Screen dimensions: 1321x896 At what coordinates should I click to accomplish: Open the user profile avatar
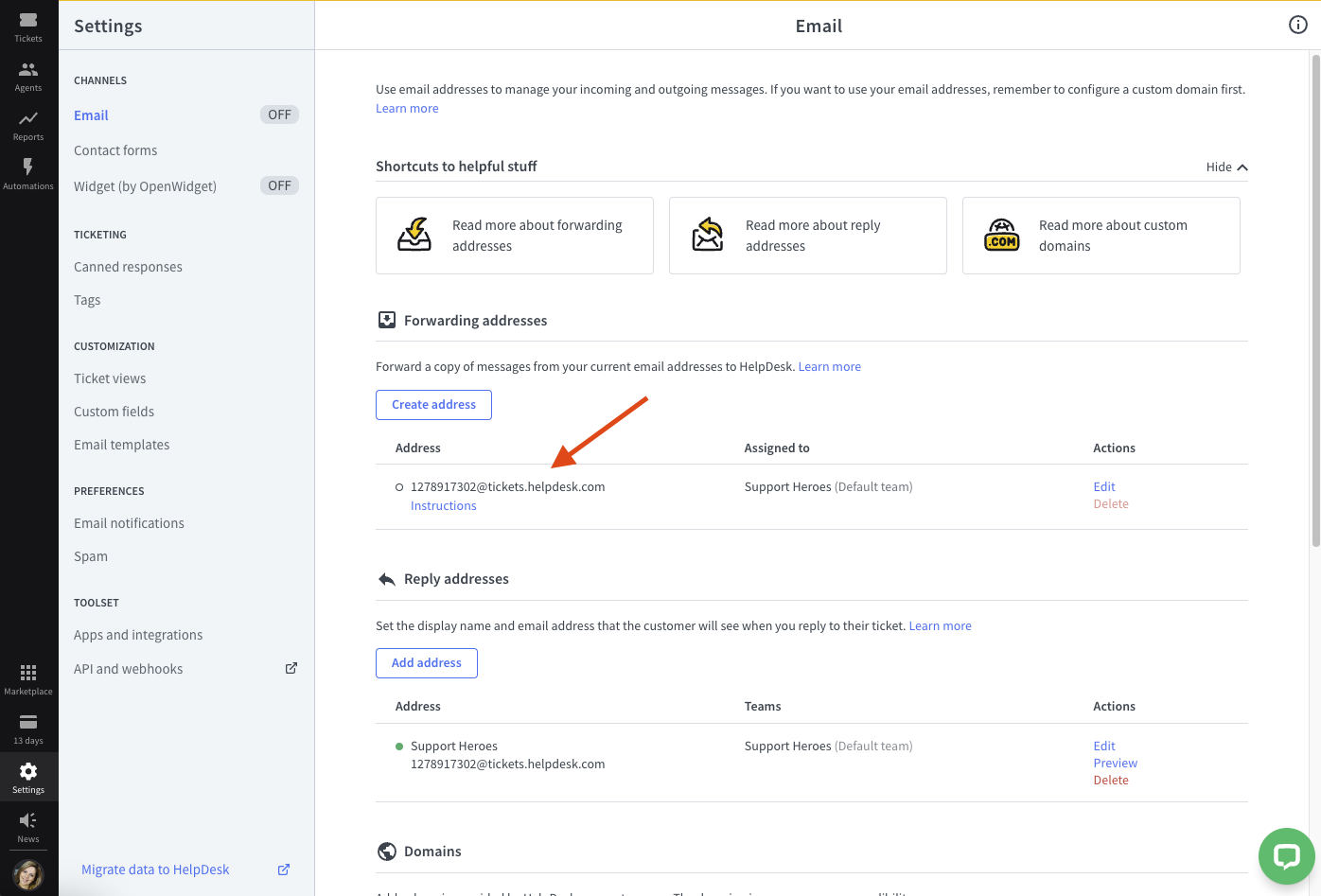point(28,874)
